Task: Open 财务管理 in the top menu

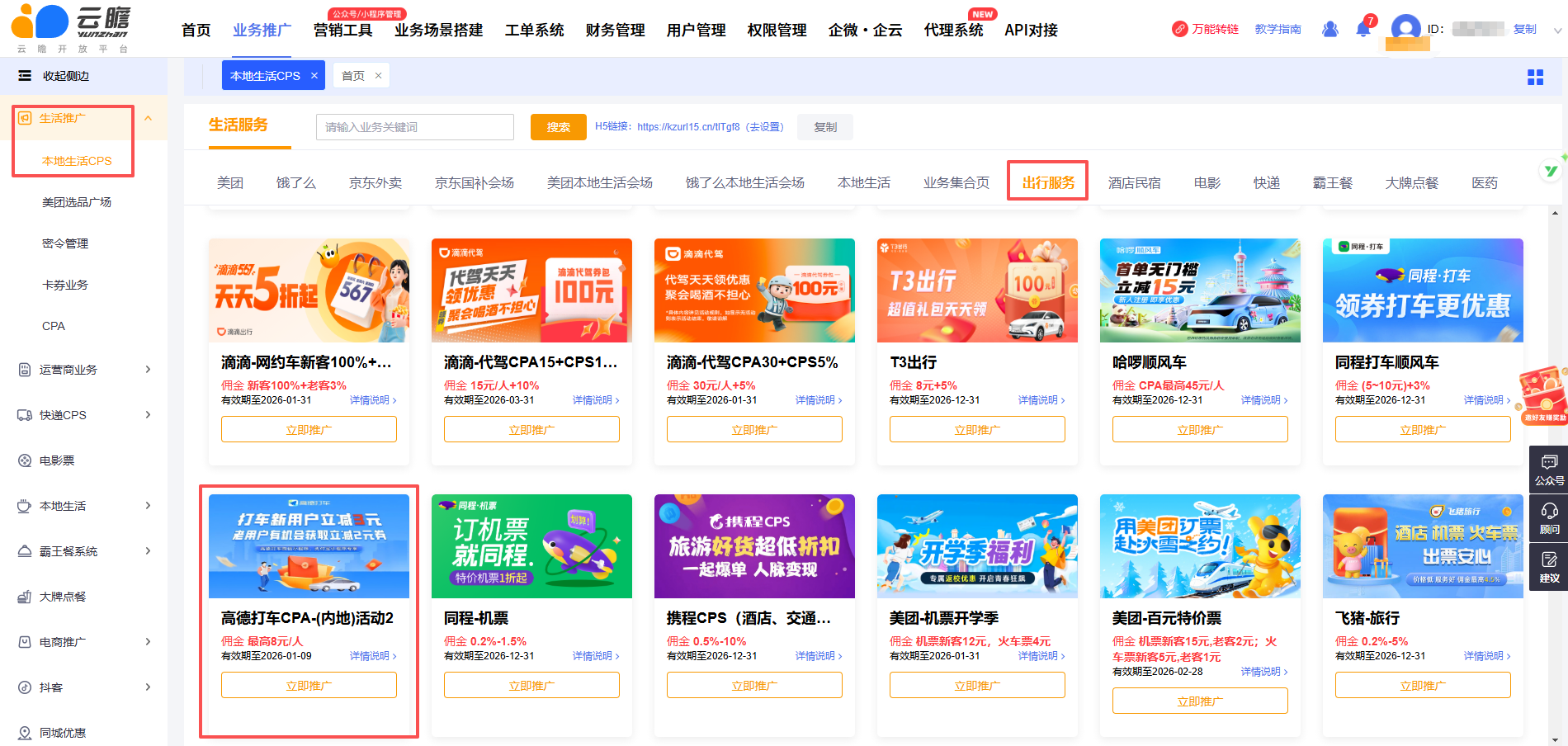Action: click(x=615, y=31)
